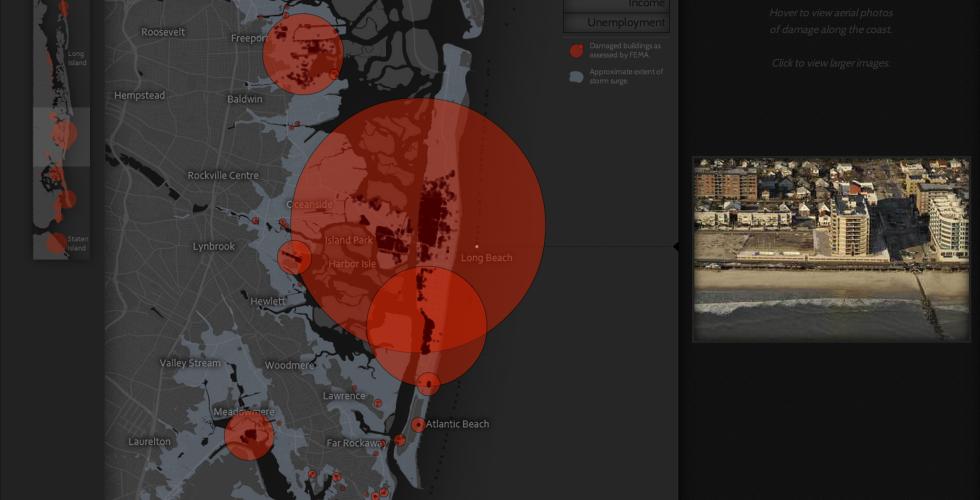Click the Baldwin map label
The width and height of the screenshot is (980, 500).
coord(244,99)
